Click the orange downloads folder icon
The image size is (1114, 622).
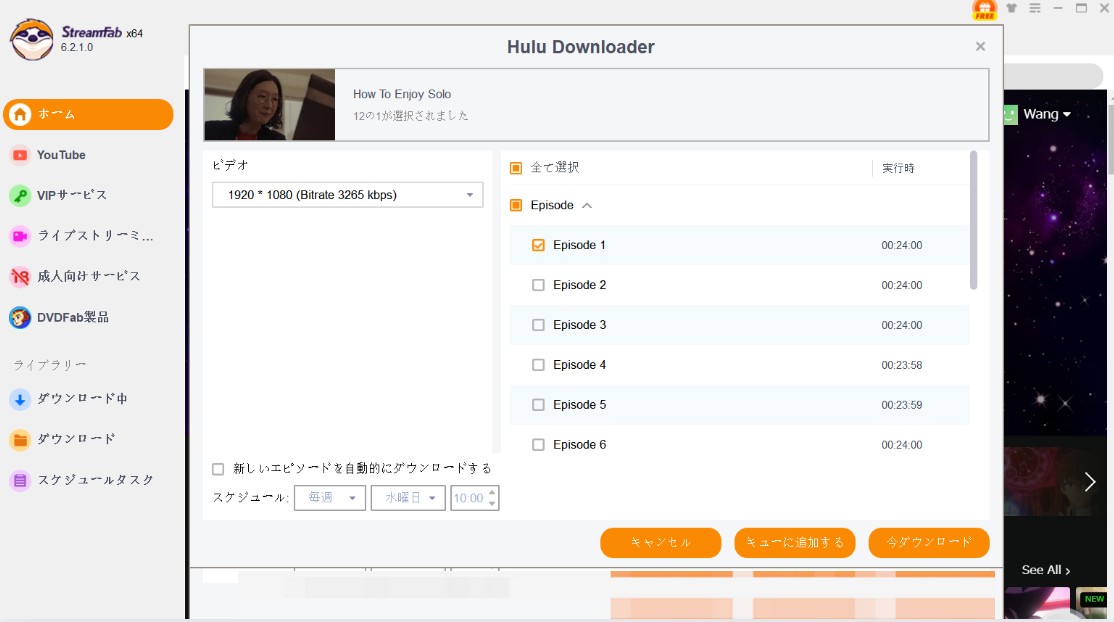(20, 440)
